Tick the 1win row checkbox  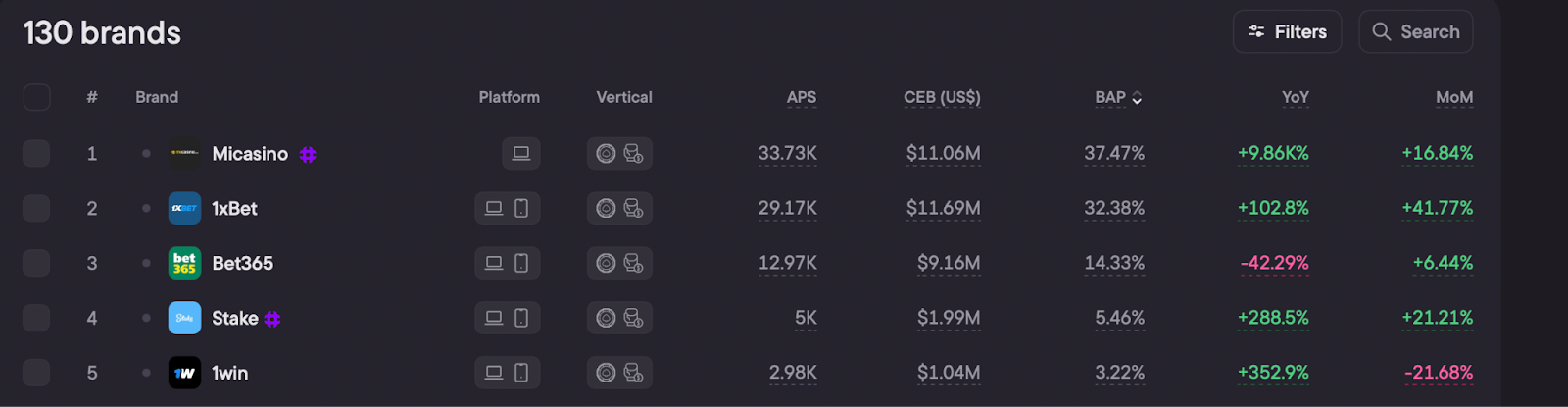(x=36, y=373)
